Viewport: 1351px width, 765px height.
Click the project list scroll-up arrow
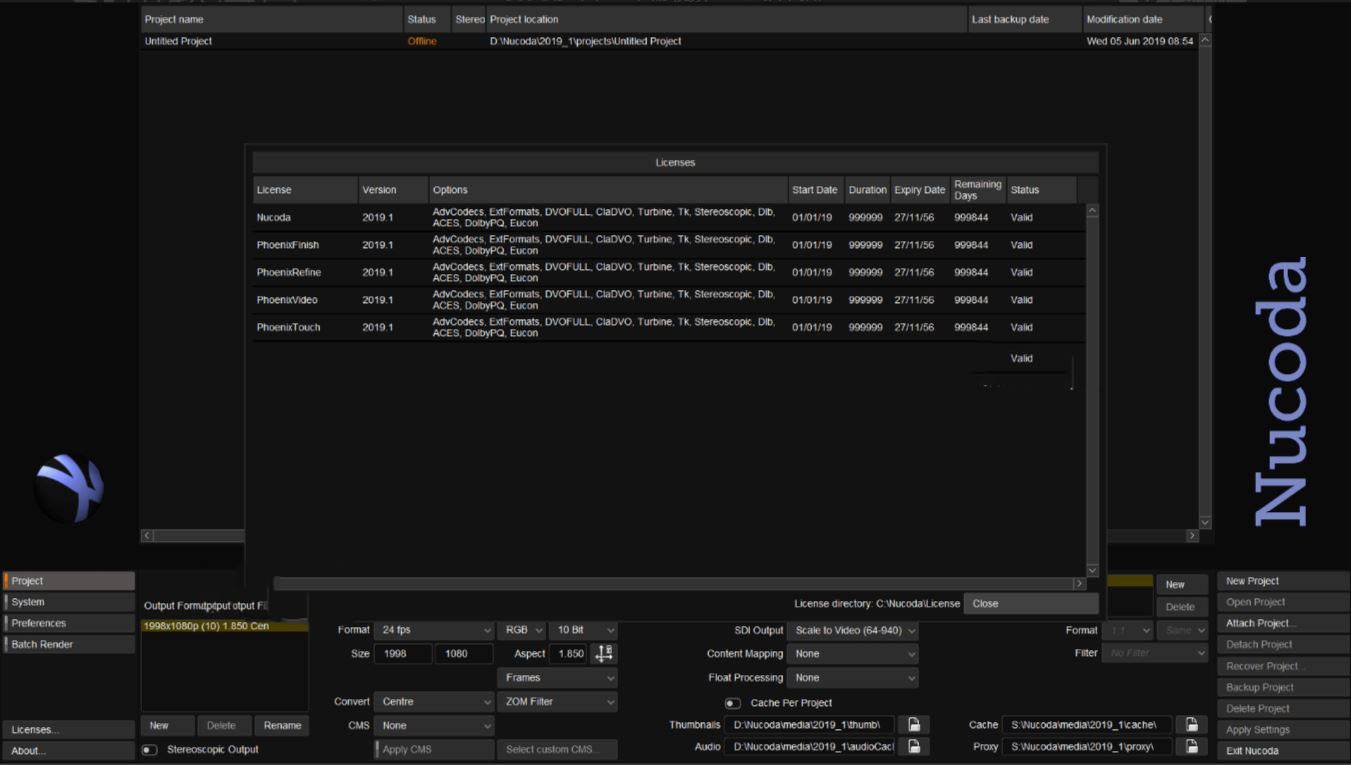(1205, 41)
